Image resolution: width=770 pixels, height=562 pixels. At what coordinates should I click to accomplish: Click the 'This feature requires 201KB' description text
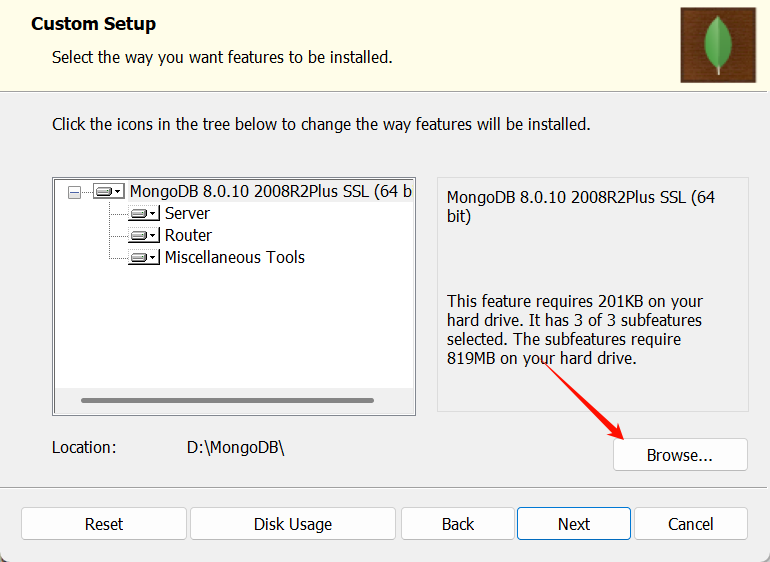(x=575, y=330)
